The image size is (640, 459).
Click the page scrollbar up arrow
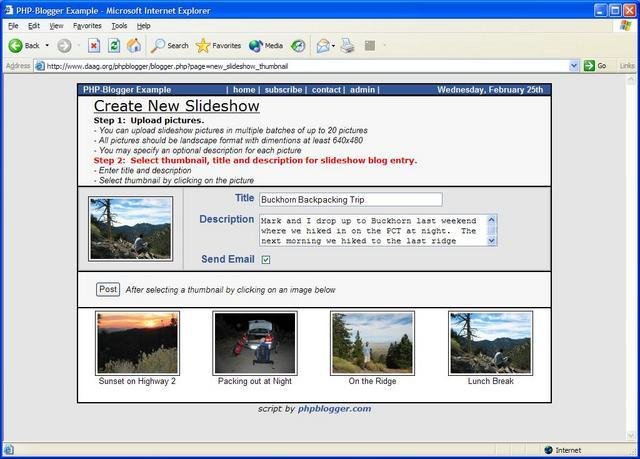630,80
